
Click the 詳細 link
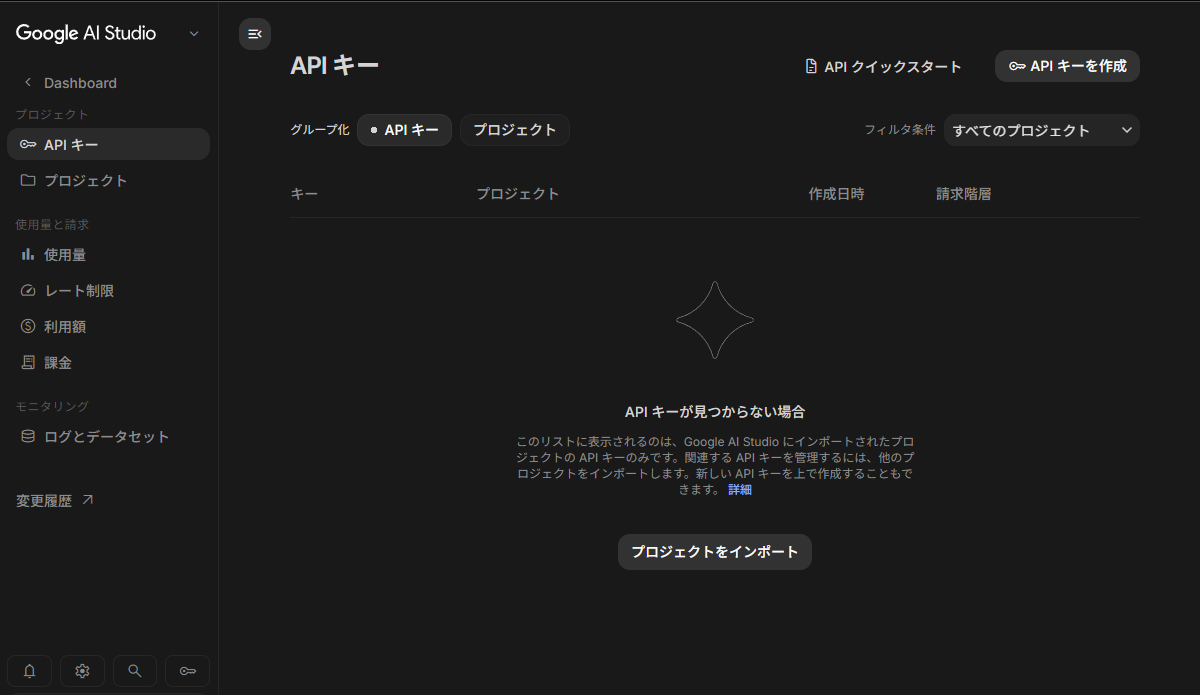pos(740,490)
